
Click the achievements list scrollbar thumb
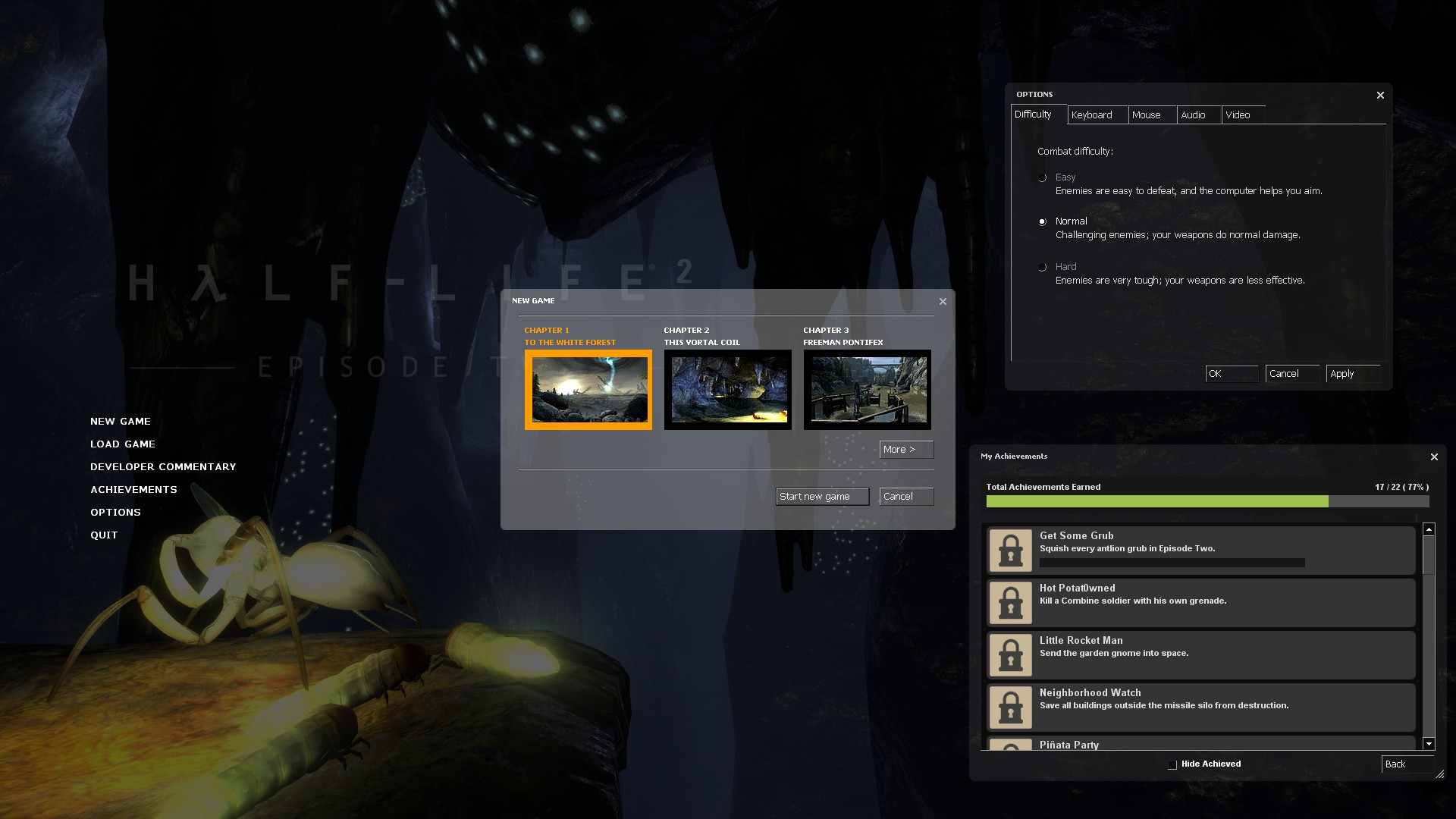pos(1429,555)
